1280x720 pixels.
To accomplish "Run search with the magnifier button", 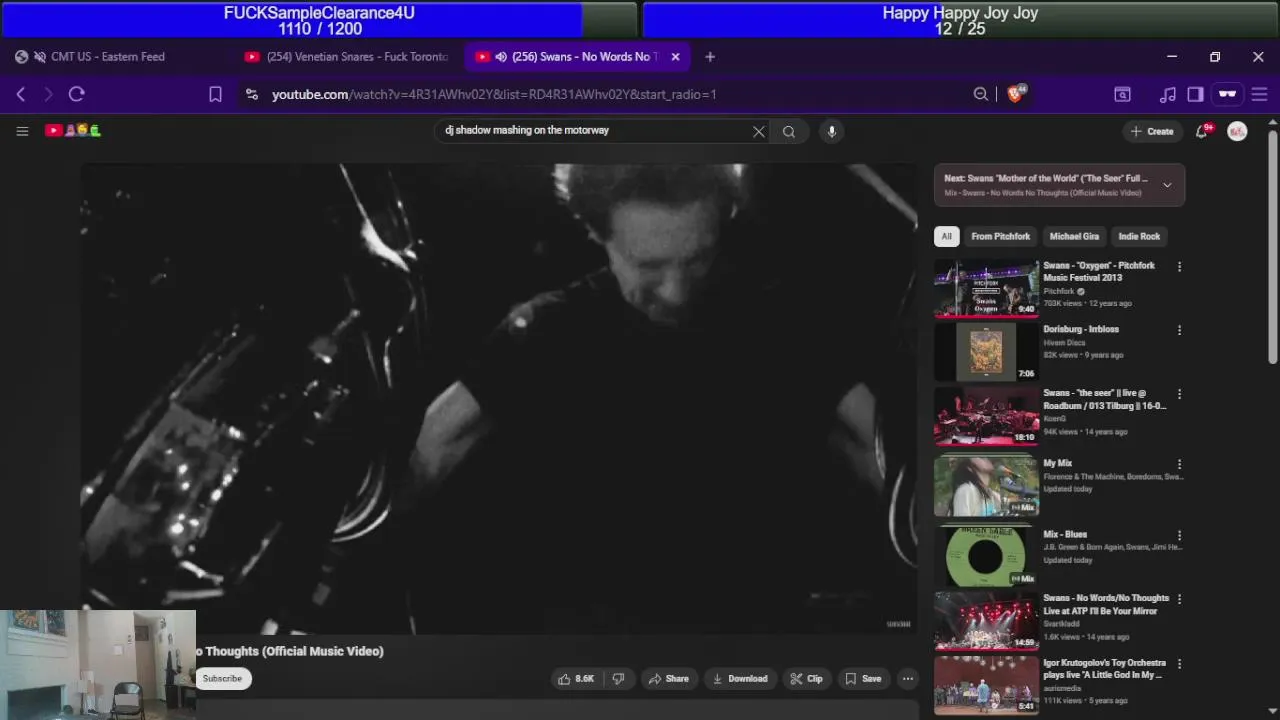I will pos(789,131).
